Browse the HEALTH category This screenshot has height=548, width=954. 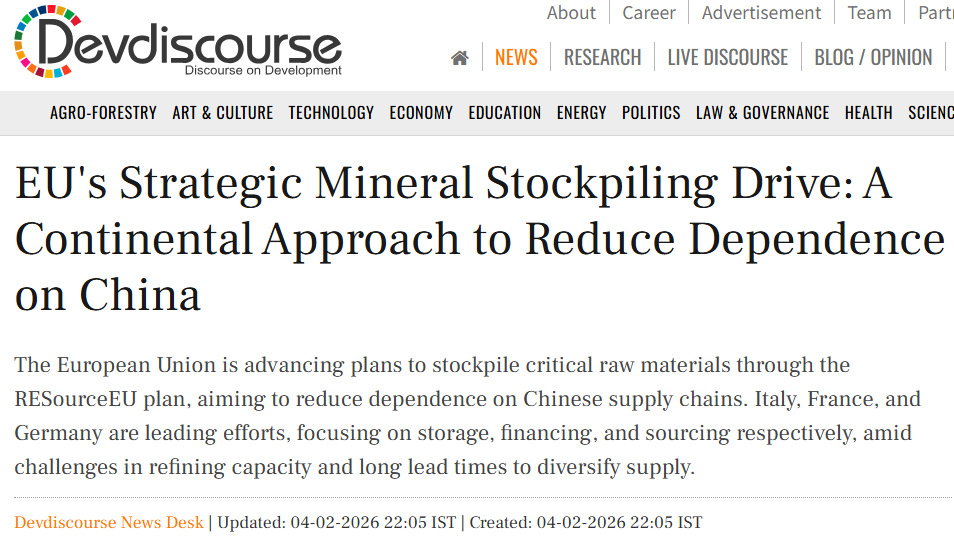coord(868,113)
